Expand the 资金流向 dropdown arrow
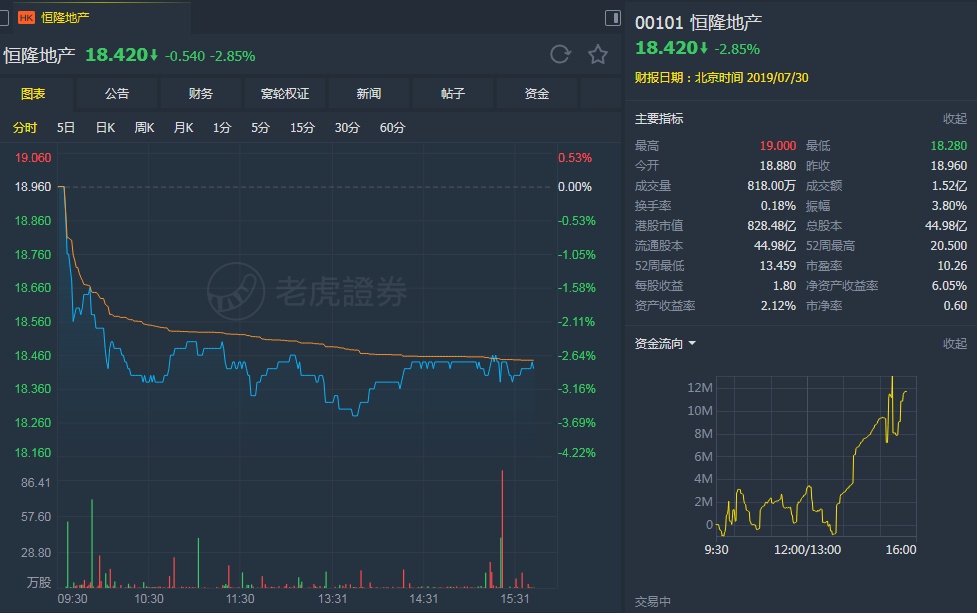Image resolution: width=977 pixels, height=613 pixels. 692,344
